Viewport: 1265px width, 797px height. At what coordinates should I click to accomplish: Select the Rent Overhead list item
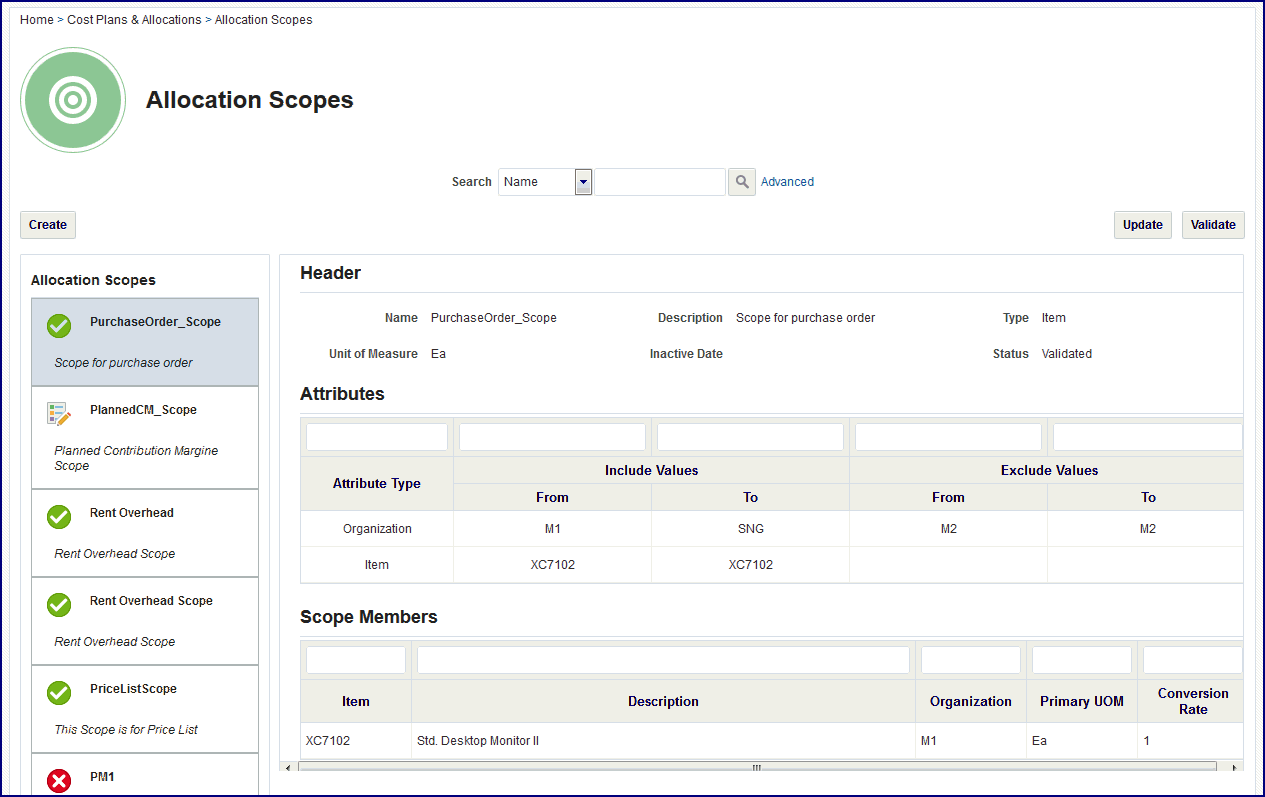point(145,533)
